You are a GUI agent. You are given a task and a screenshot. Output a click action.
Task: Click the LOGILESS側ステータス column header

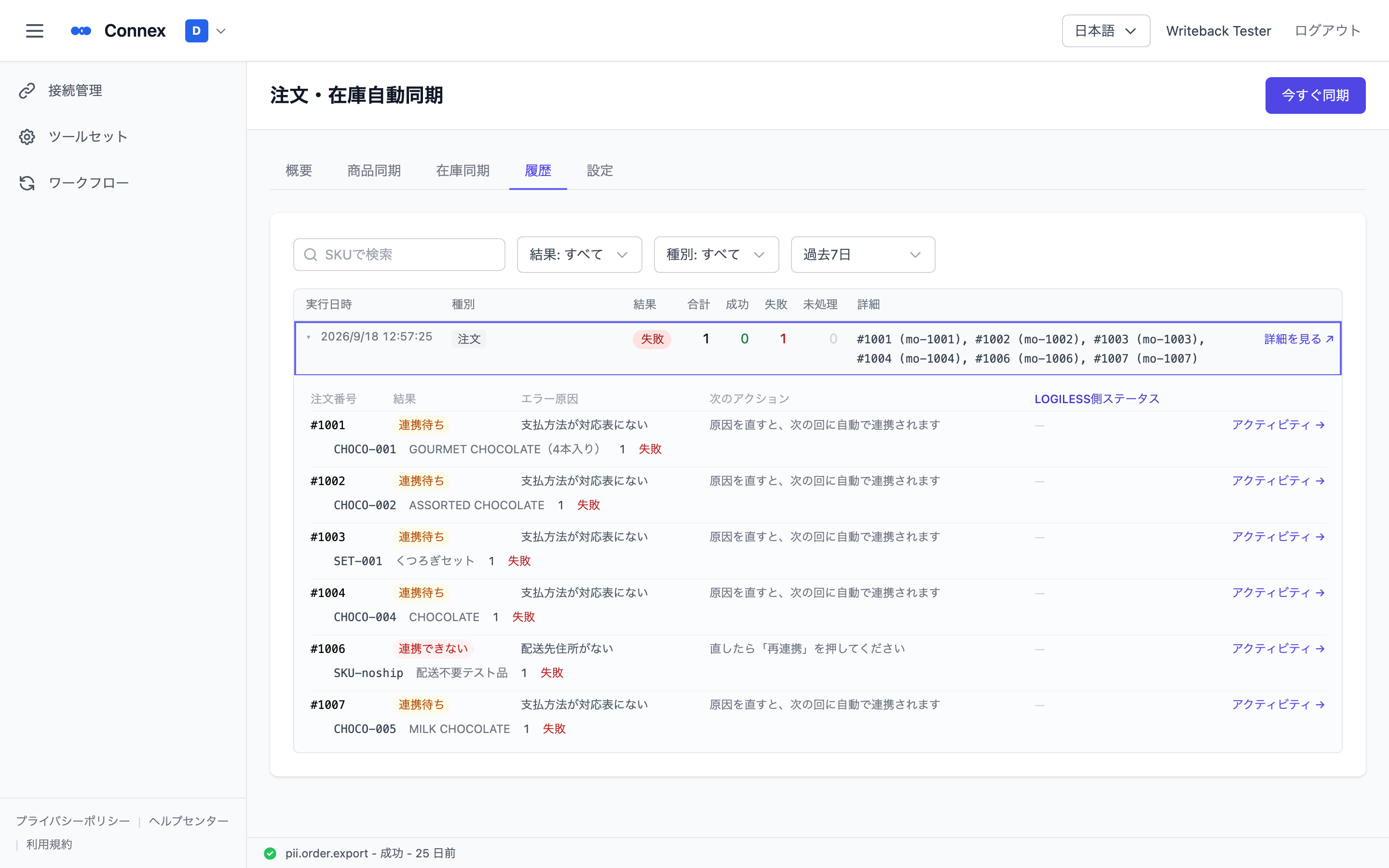[1097, 399]
